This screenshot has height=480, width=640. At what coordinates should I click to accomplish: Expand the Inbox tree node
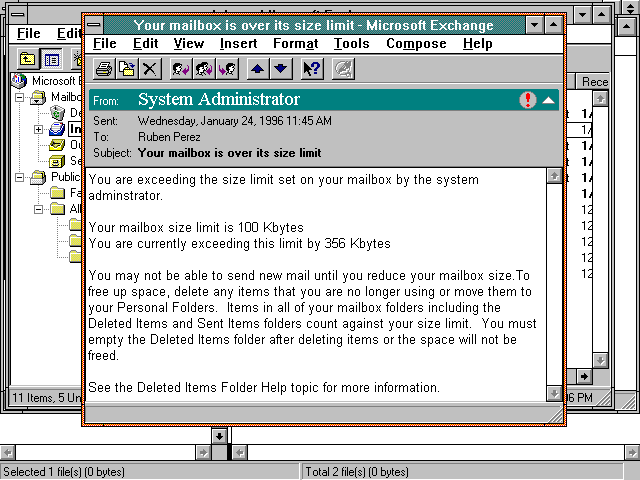point(38,129)
